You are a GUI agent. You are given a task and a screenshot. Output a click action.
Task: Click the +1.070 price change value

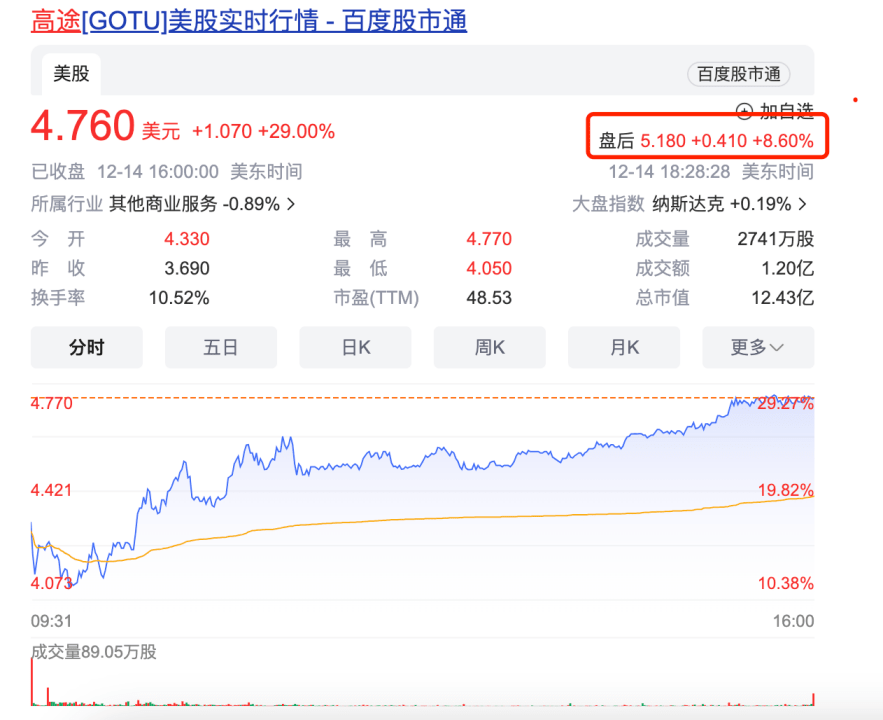pos(222,131)
